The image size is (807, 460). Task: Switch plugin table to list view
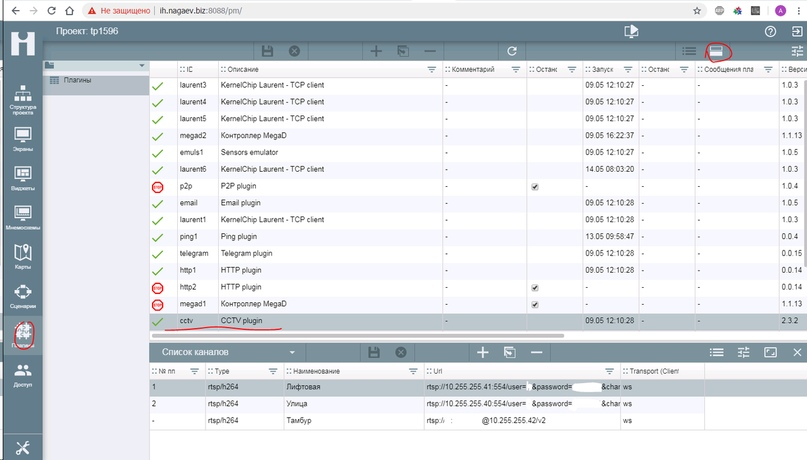(689, 51)
